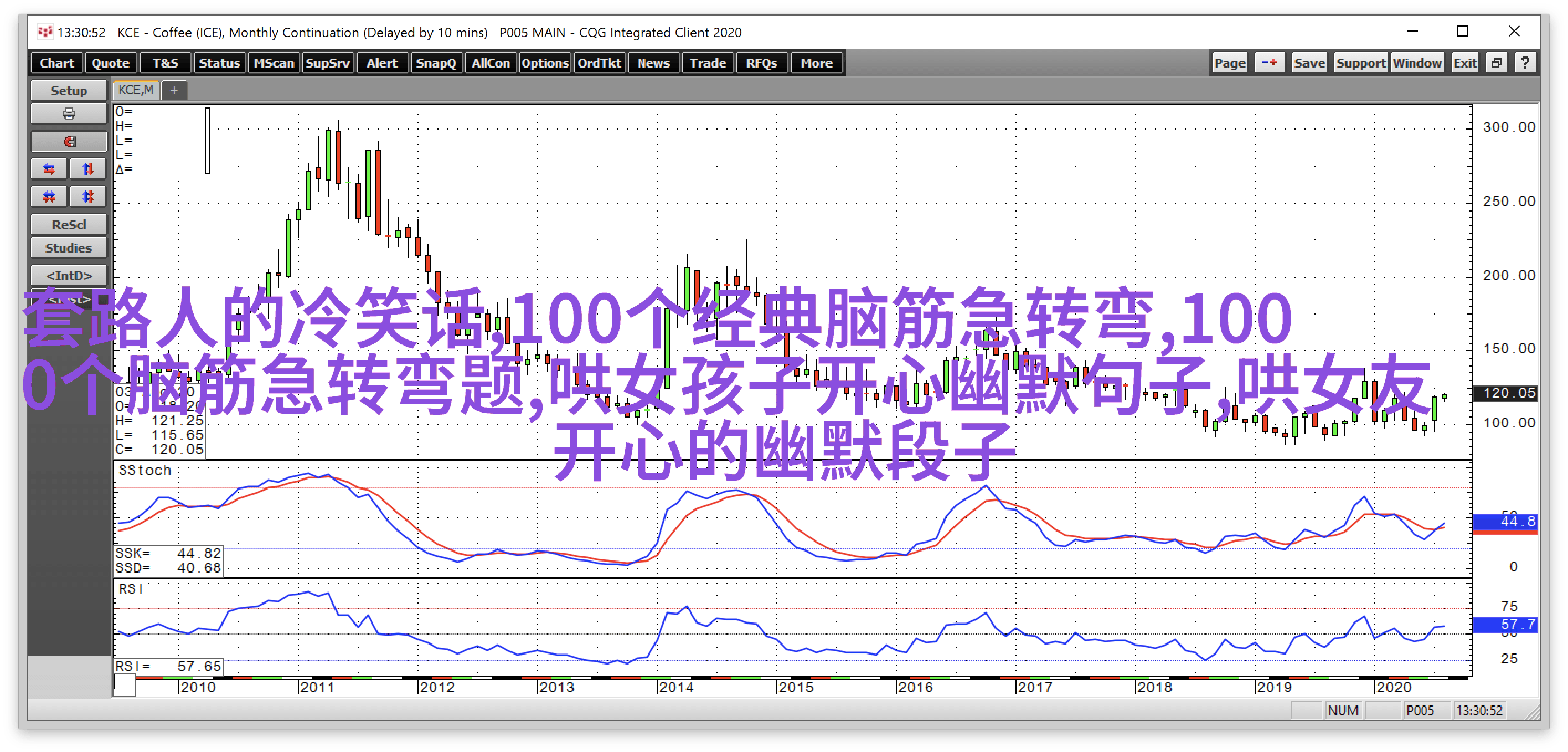Viewport: 1568px width, 752px height.
Task: Open the Alert toolbar item
Action: pyautogui.click(x=381, y=63)
